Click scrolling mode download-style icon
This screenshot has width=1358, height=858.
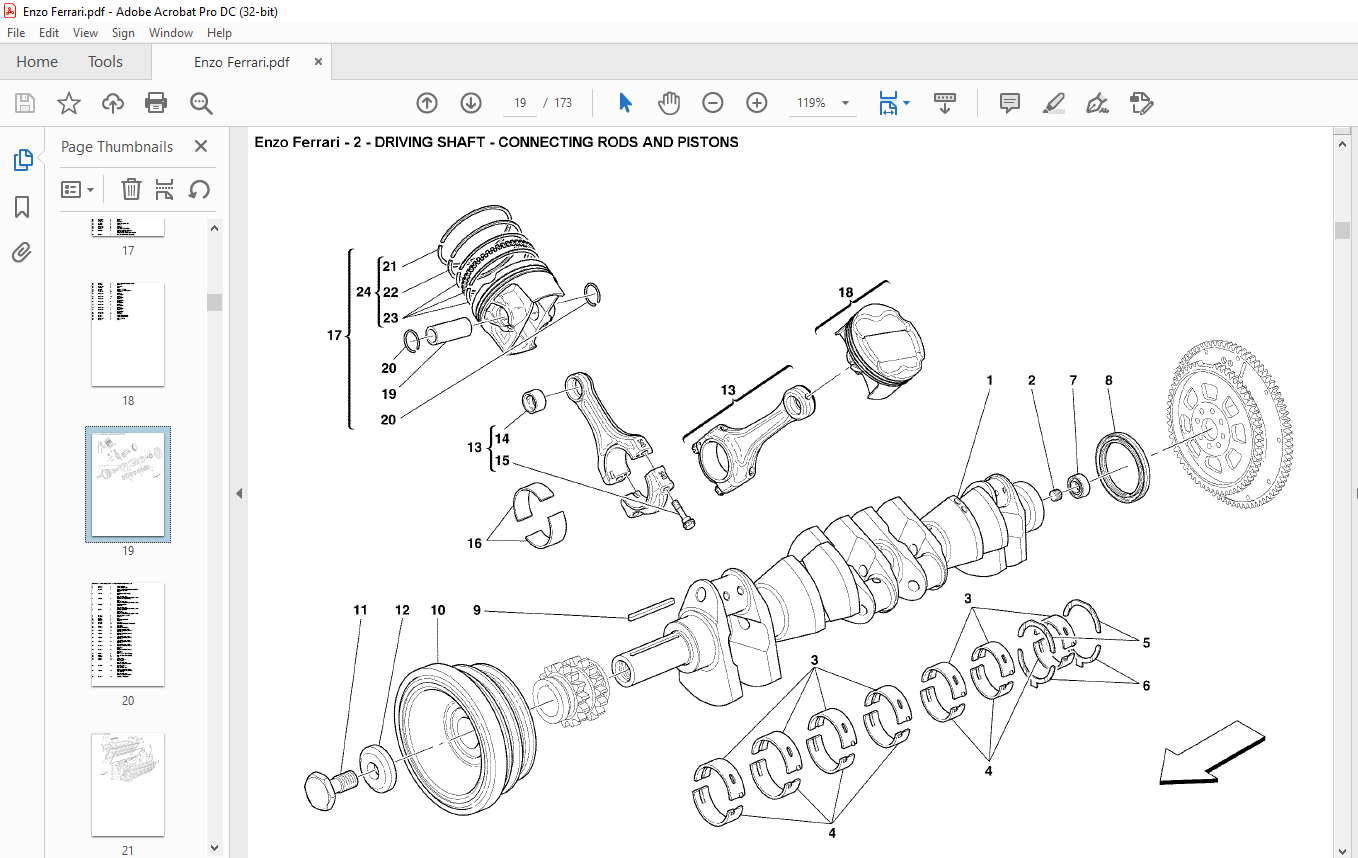pos(945,103)
